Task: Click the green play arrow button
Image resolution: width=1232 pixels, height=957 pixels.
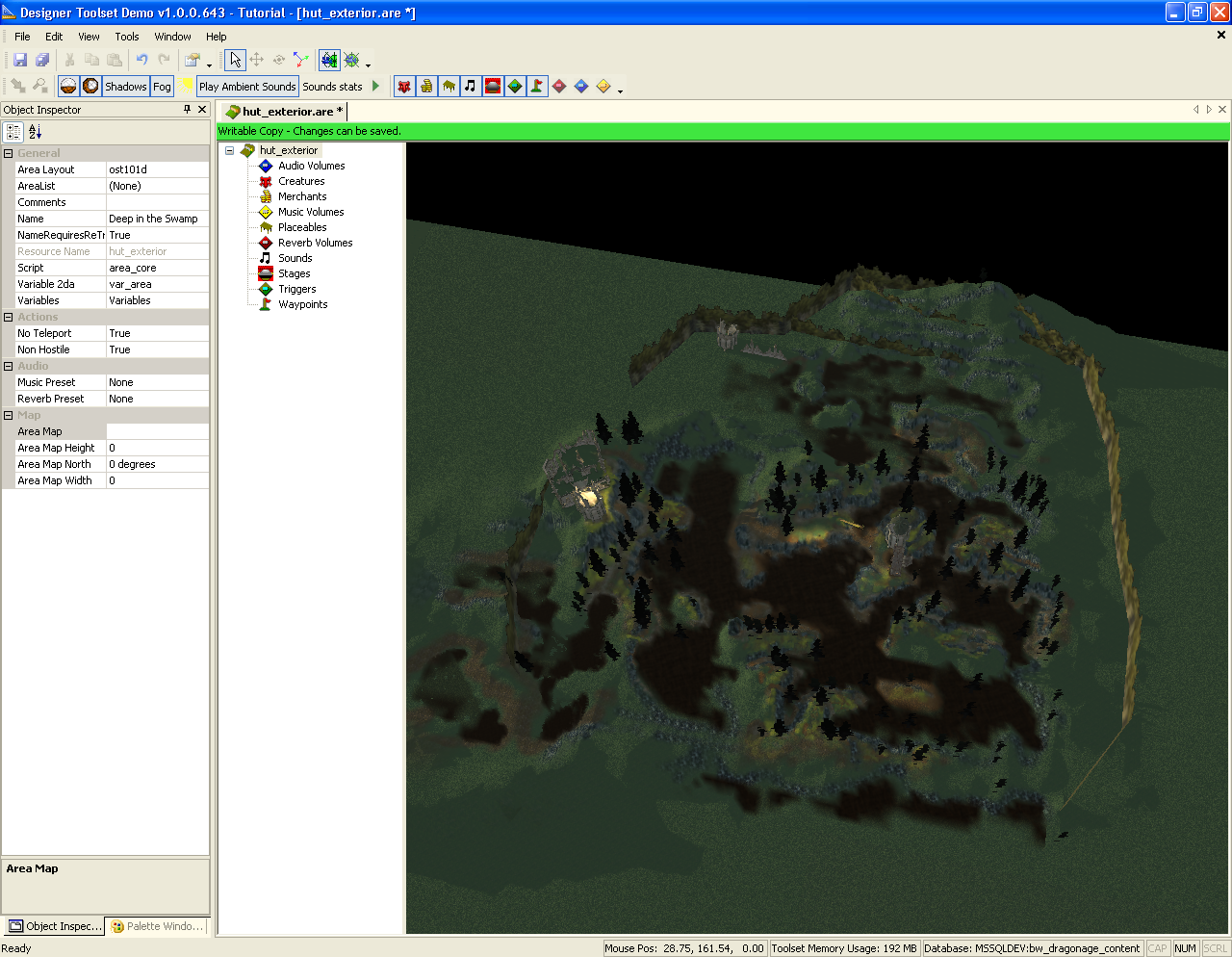Action: [x=375, y=87]
